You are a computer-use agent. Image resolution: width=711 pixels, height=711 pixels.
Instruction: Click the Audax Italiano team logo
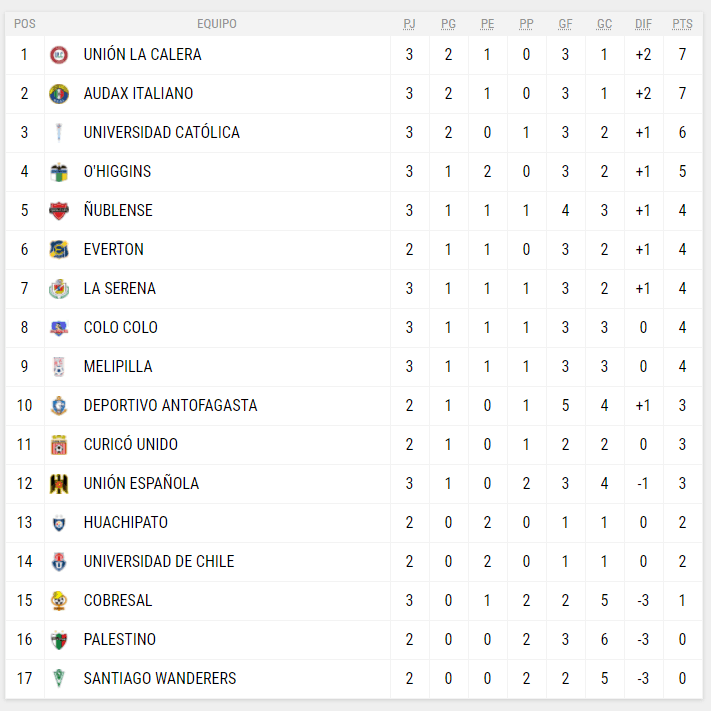[59, 94]
